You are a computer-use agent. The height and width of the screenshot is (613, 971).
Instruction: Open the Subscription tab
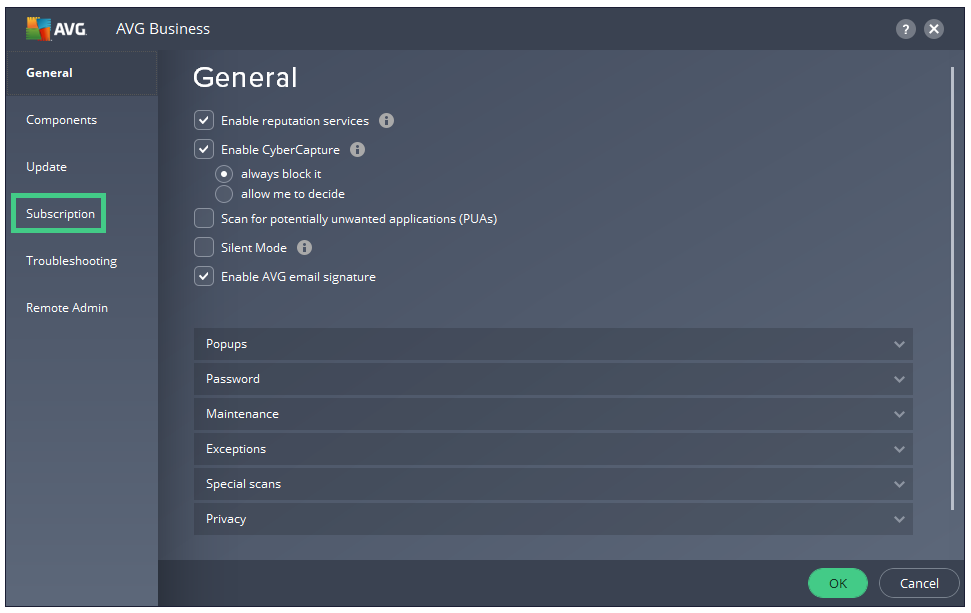pos(60,214)
